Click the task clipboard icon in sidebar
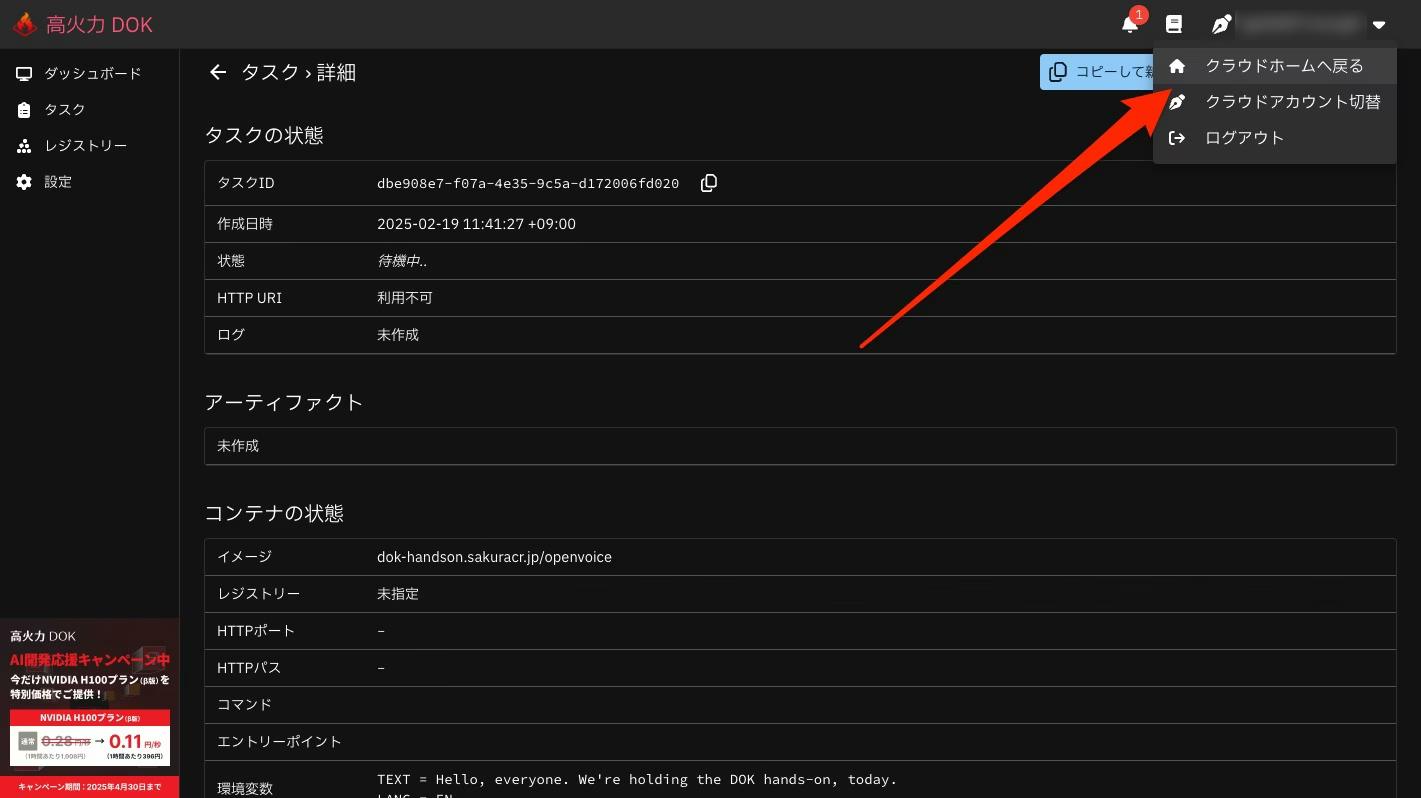The image size is (1421, 798). (24, 110)
